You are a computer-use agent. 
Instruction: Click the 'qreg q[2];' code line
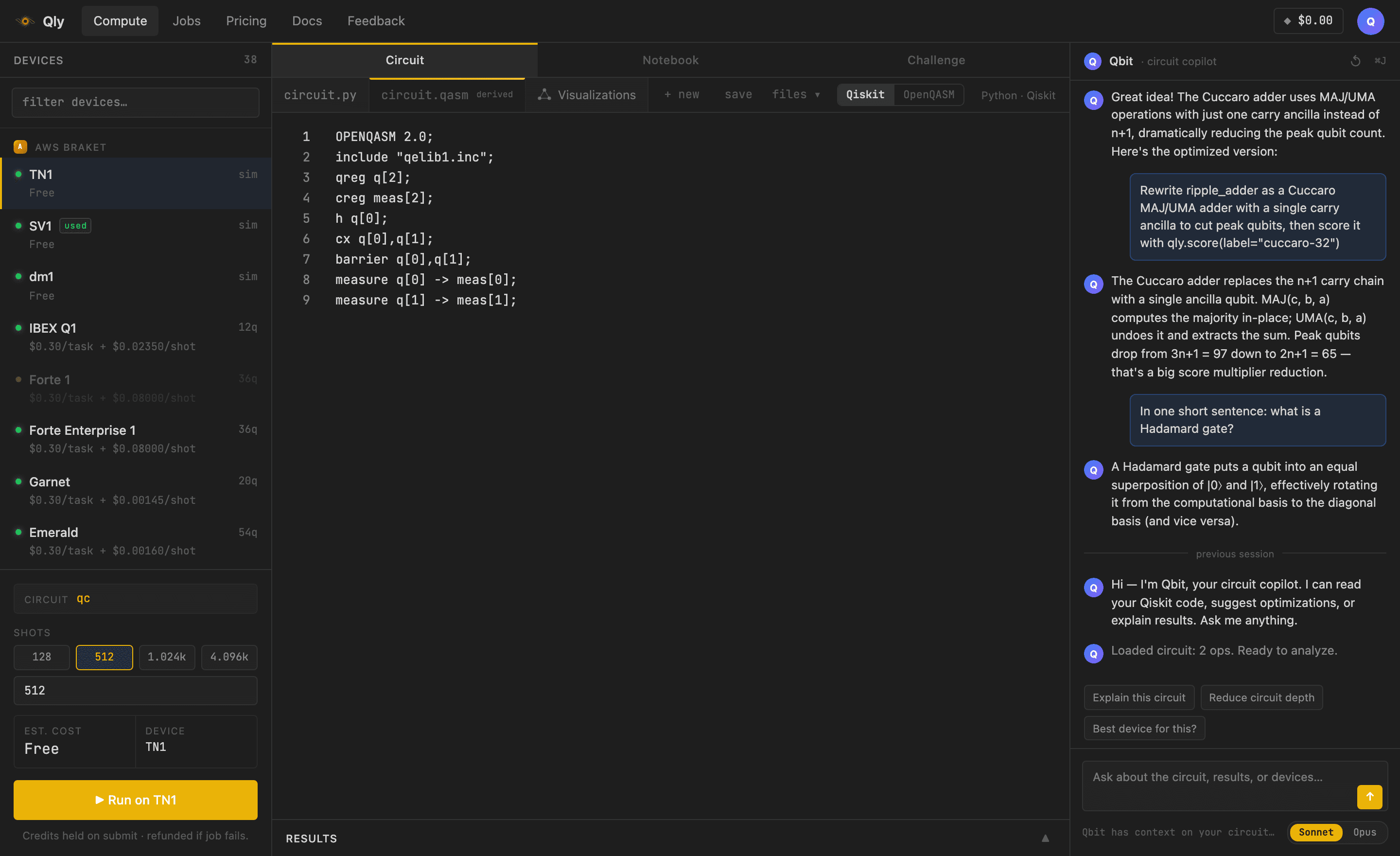coord(373,178)
